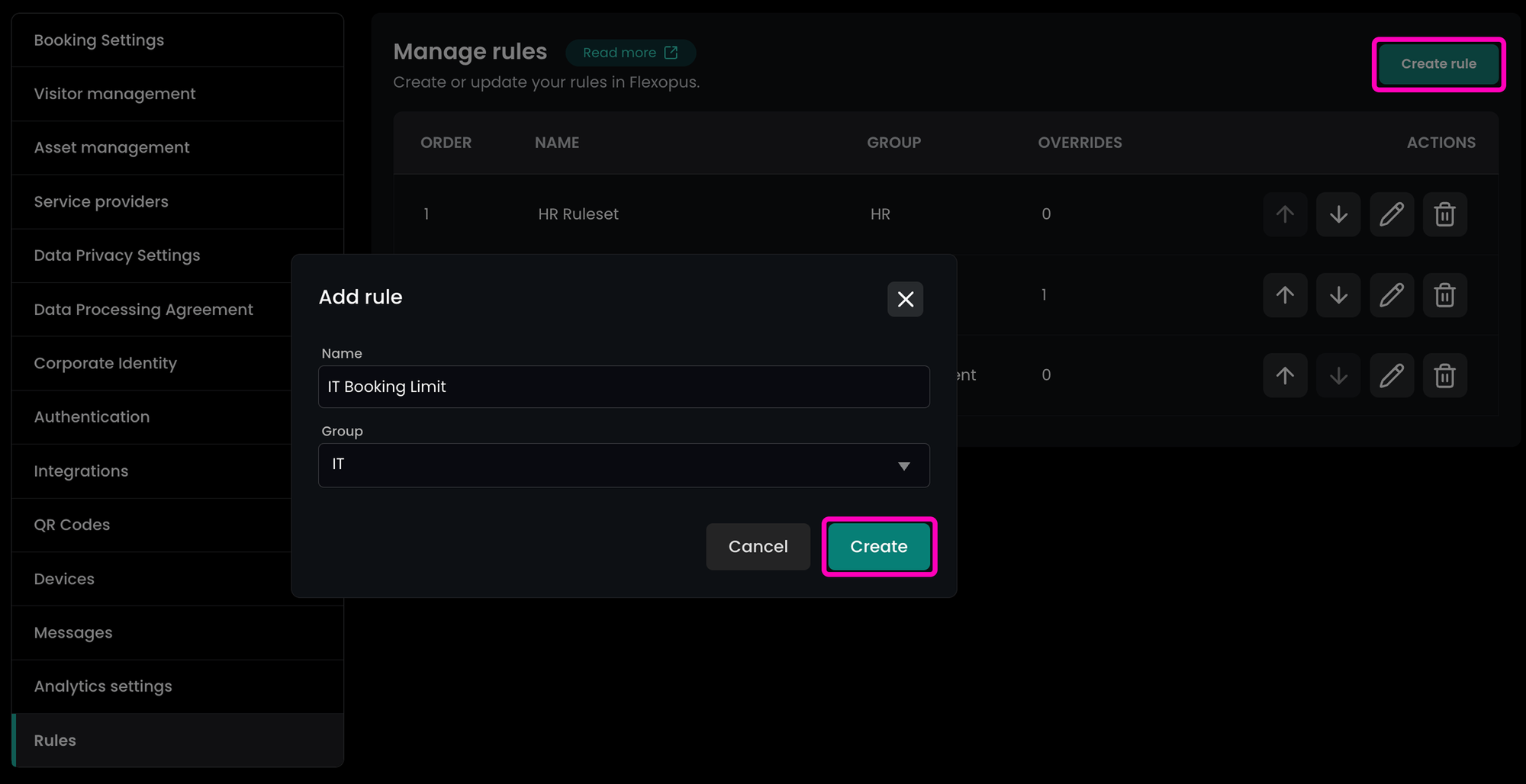Edit the HR Ruleset rule

(x=1391, y=214)
